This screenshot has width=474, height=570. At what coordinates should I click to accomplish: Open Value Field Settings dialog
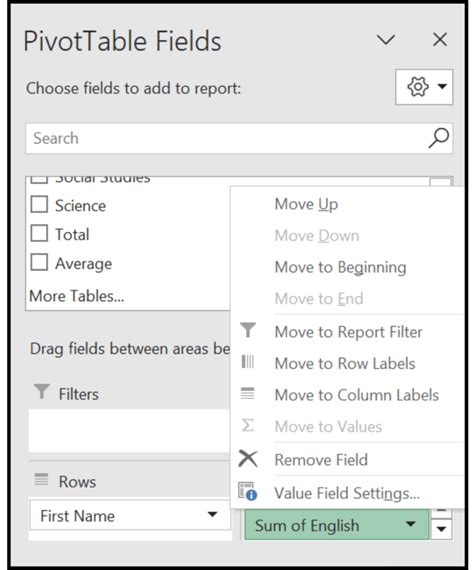[x=347, y=493]
